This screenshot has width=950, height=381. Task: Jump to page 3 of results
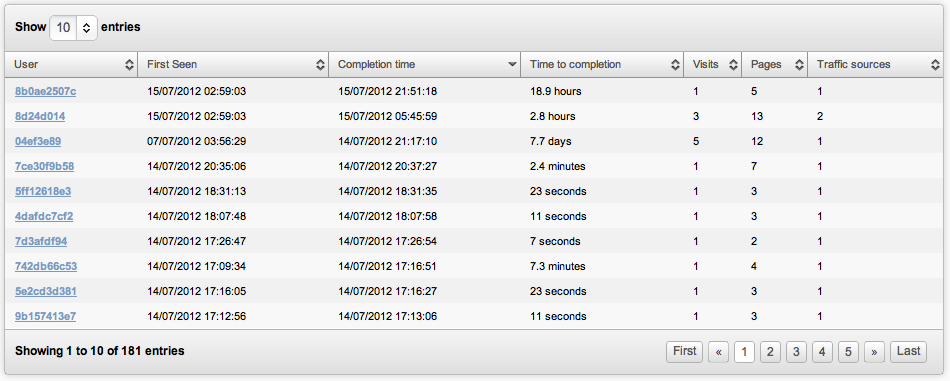point(796,352)
